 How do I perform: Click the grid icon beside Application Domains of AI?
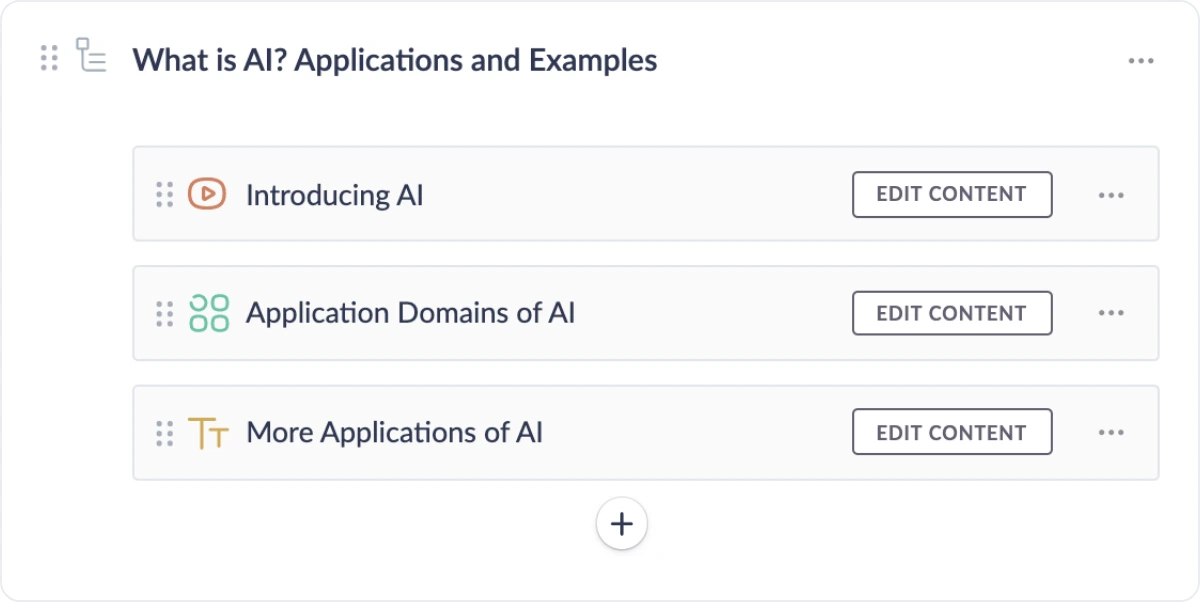click(x=208, y=313)
